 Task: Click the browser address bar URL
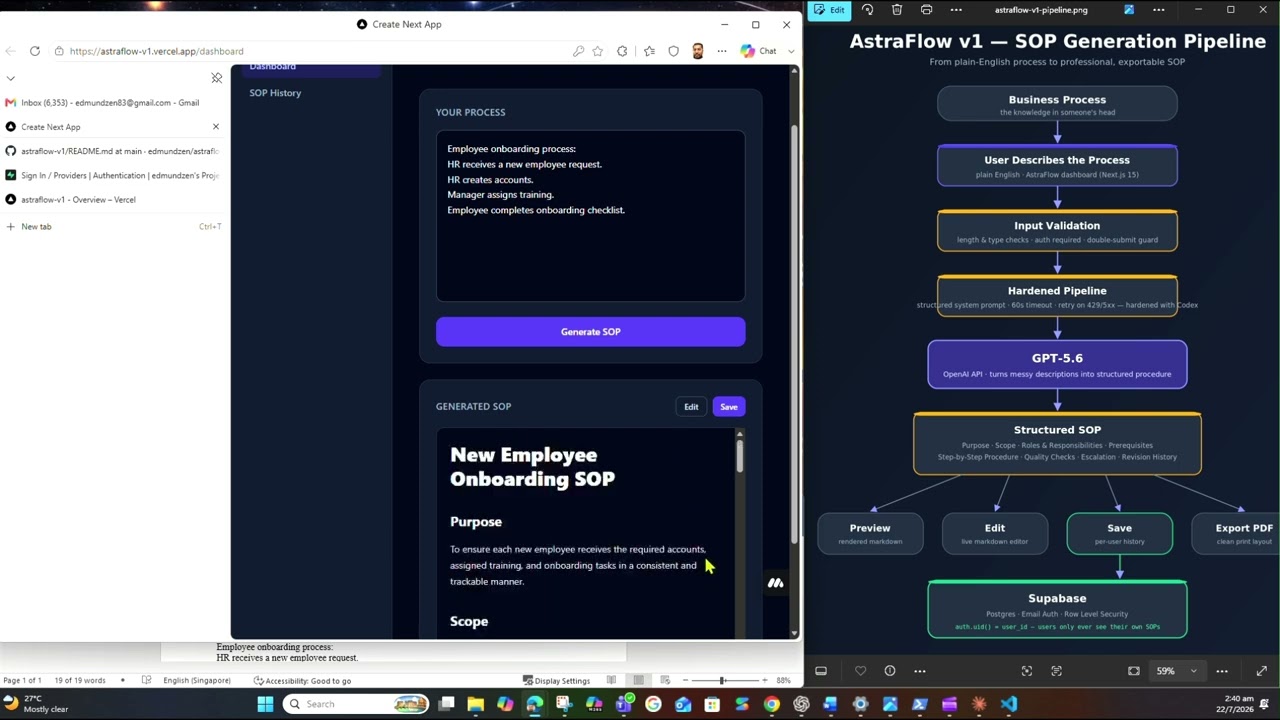click(x=156, y=51)
